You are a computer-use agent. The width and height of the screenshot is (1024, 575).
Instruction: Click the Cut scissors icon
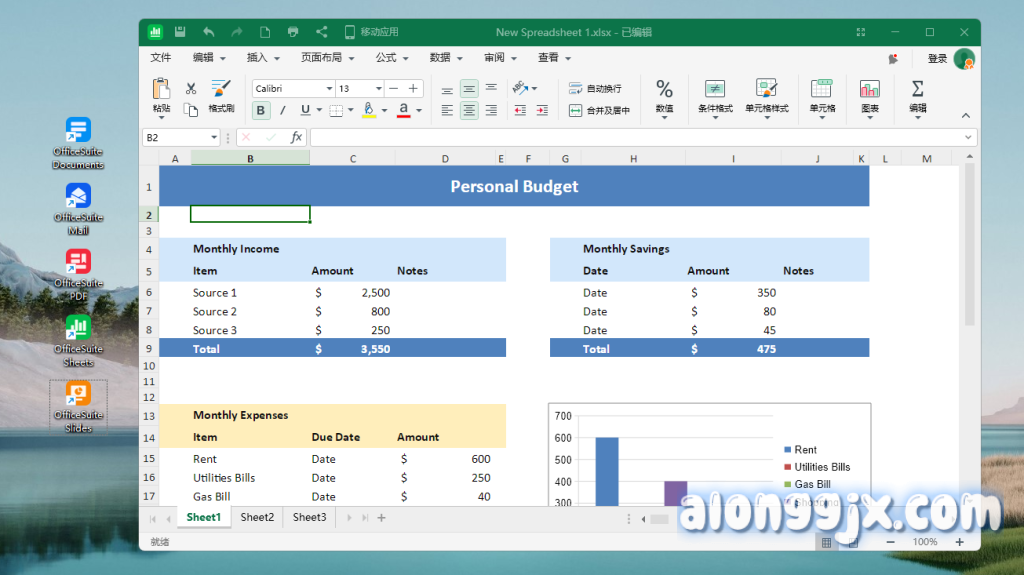point(191,89)
